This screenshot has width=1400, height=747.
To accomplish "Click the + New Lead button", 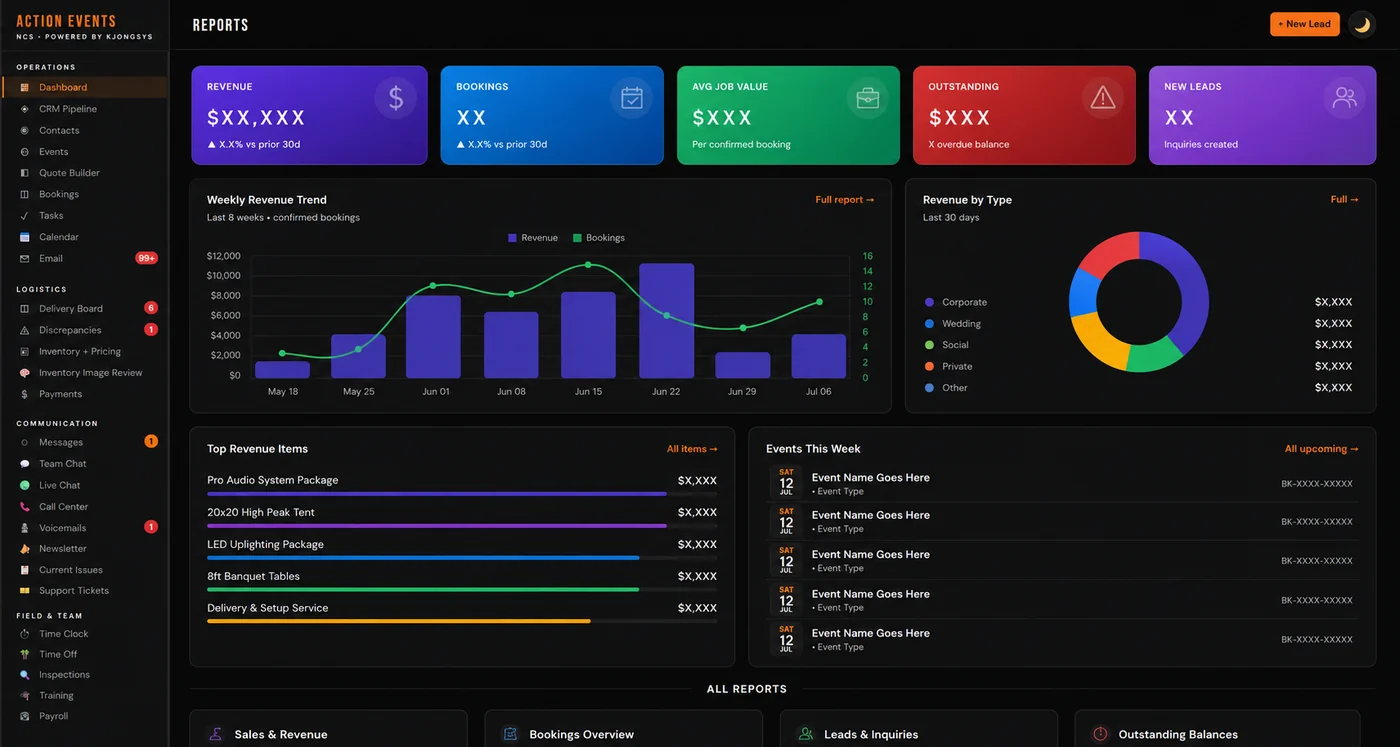I will [x=1305, y=24].
